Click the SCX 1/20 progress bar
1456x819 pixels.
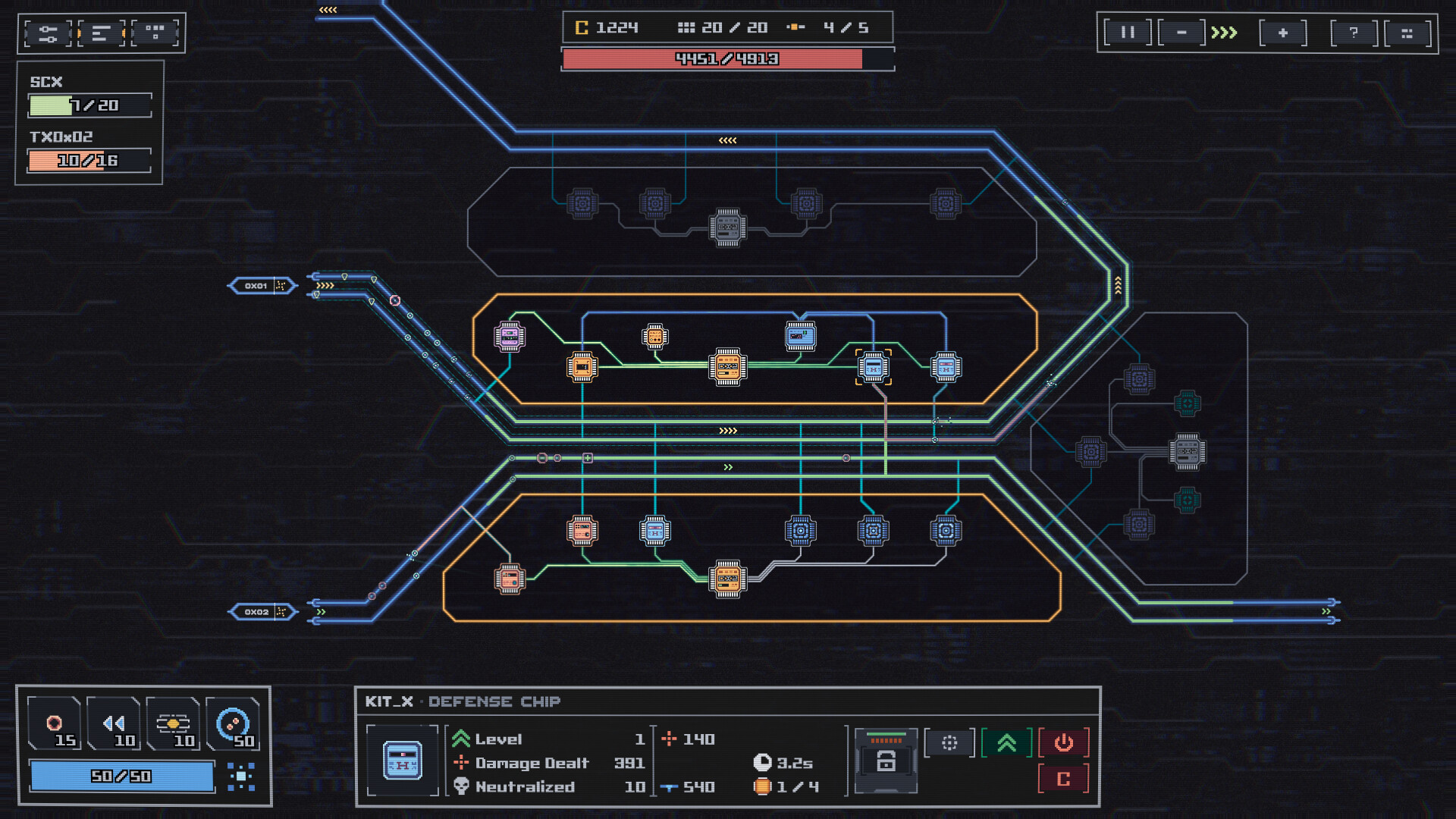click(x=90, y=105)
